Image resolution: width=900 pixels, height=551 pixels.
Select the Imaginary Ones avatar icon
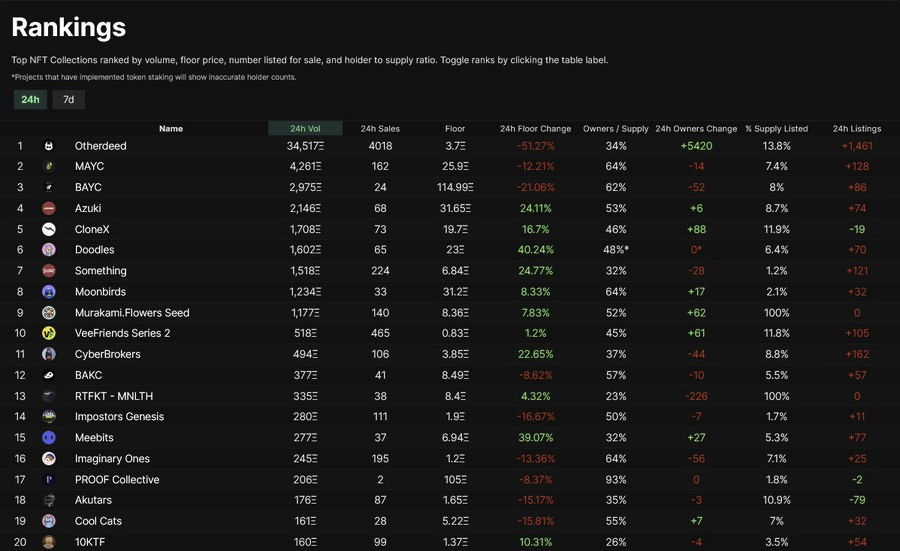(x=49, y=459)
